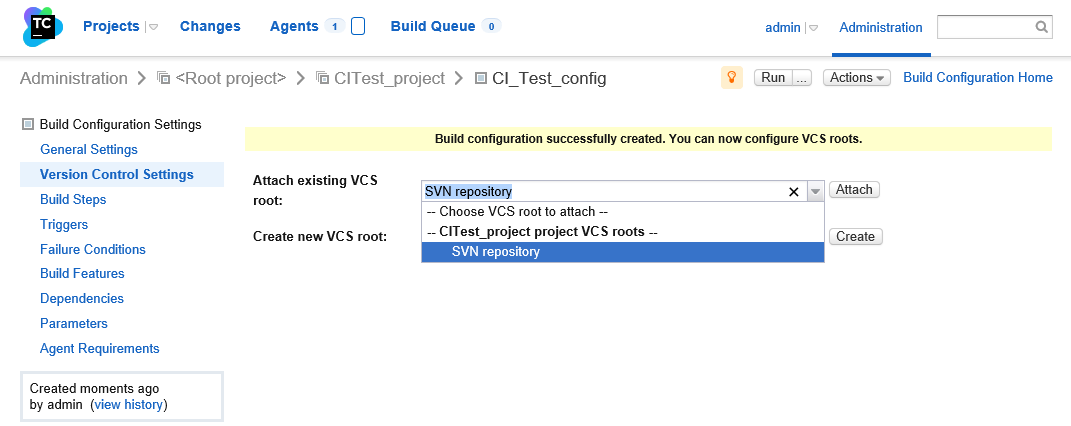Viewport: 1071px width, 426px height.
Task: Go to Build Steps settings
Action: click(73, 199)
